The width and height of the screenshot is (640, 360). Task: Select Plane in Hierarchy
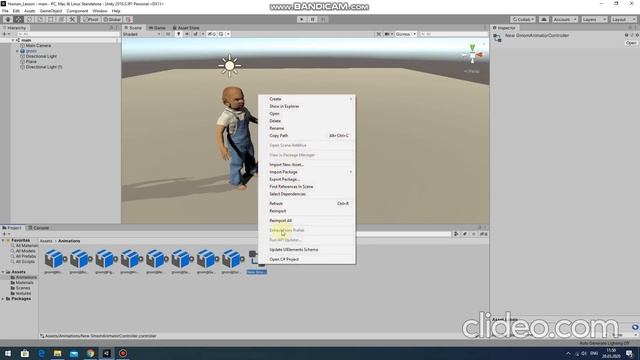point(31,62)
